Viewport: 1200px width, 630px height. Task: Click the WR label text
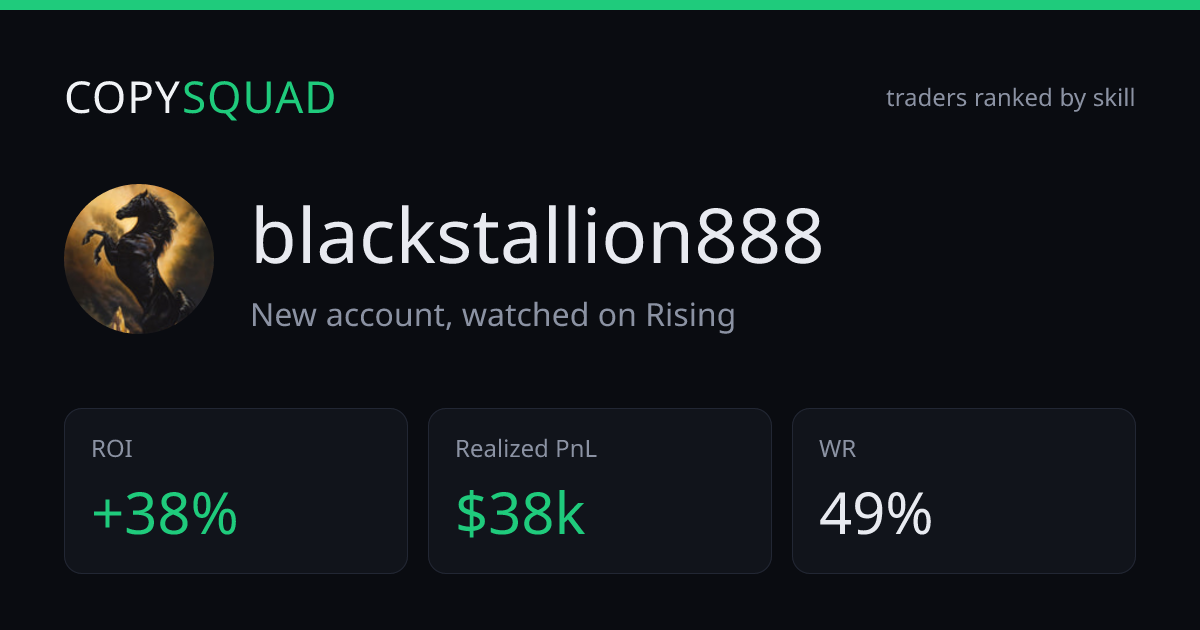(837, 450)
